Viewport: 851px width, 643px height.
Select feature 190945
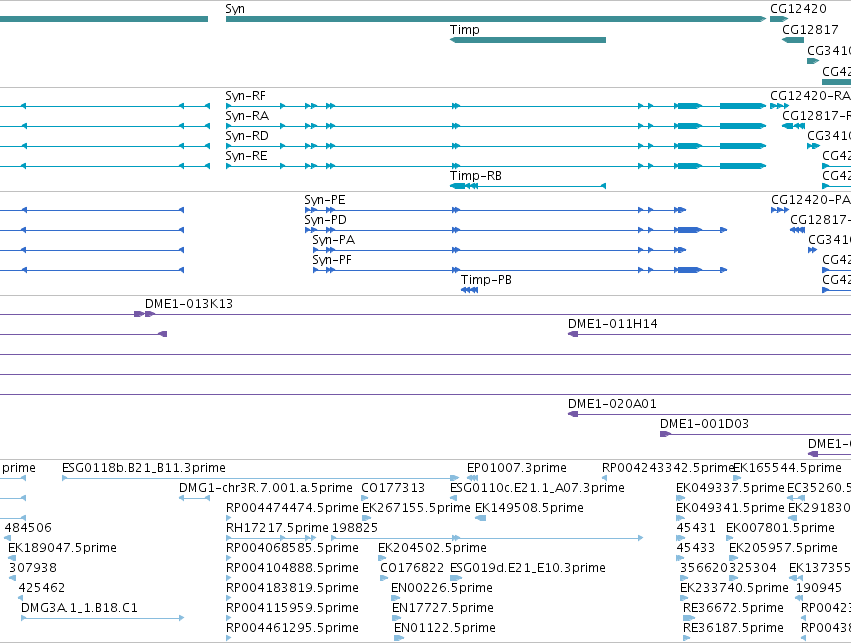[819, 589]
